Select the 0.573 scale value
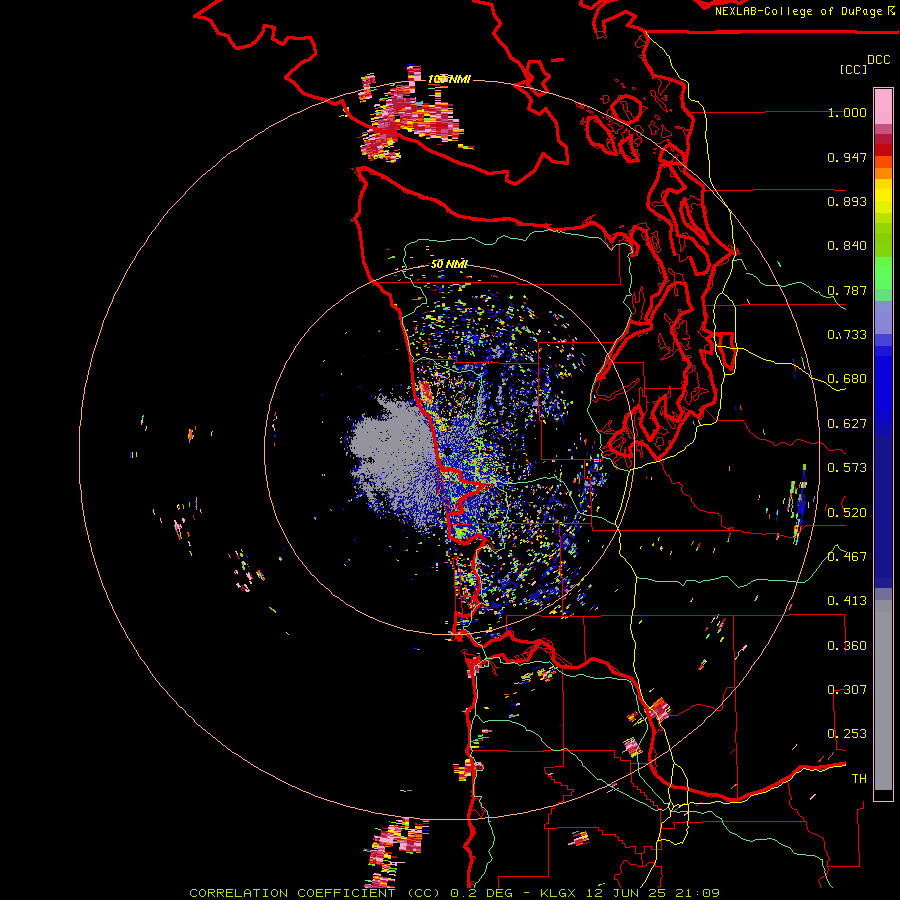The image size is (900, 900). click(847, 468)
